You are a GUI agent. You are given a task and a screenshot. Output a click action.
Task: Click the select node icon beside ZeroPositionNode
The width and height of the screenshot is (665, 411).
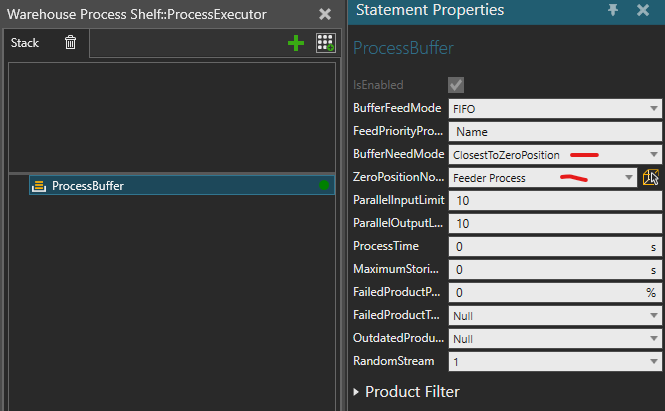(x=651, y=177)
